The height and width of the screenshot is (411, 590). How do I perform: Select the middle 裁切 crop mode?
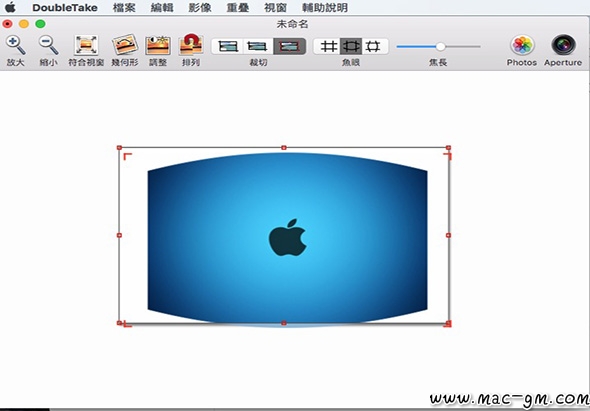258,46
